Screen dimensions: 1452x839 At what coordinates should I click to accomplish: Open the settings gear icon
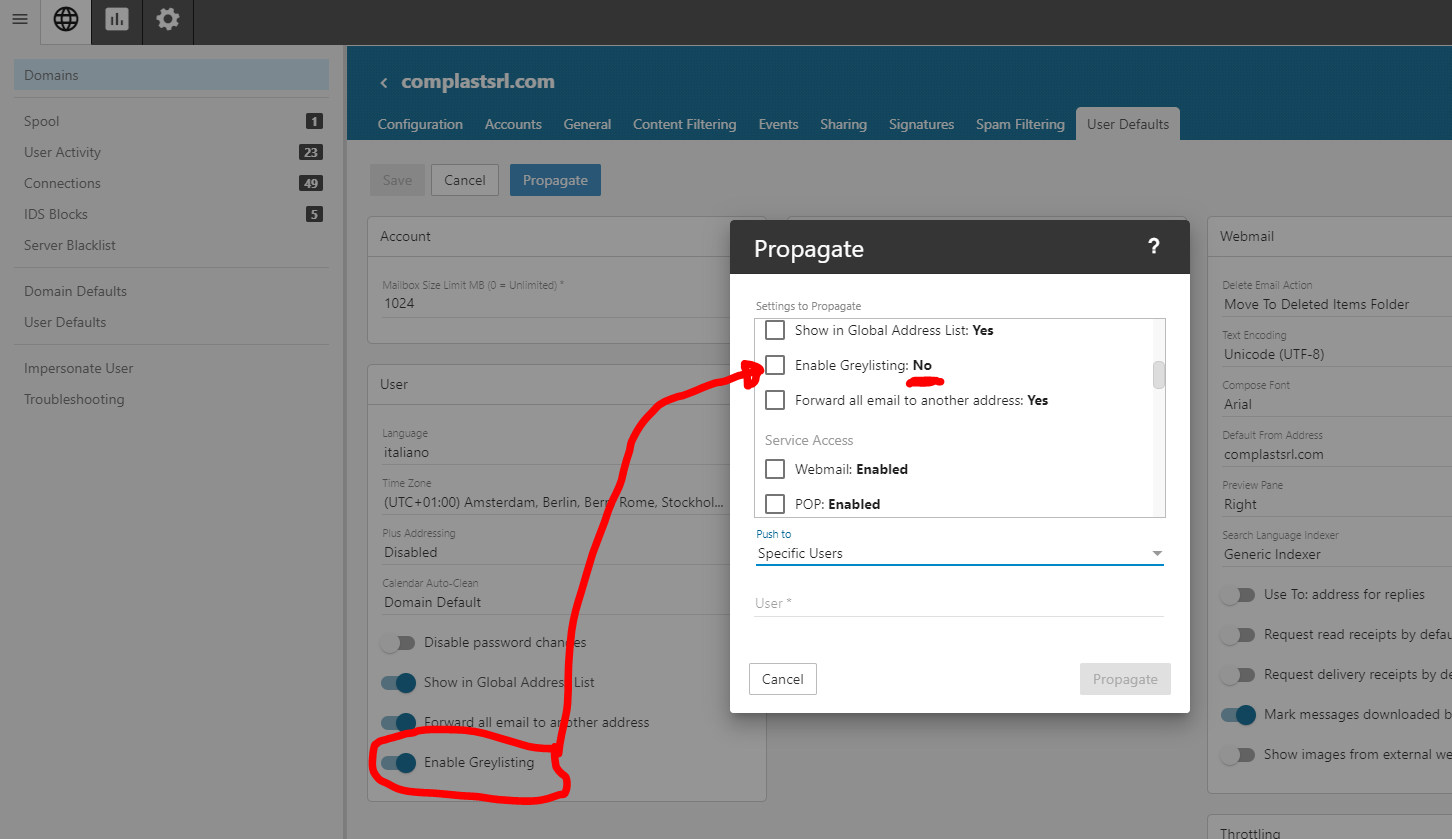click(168, 20)
